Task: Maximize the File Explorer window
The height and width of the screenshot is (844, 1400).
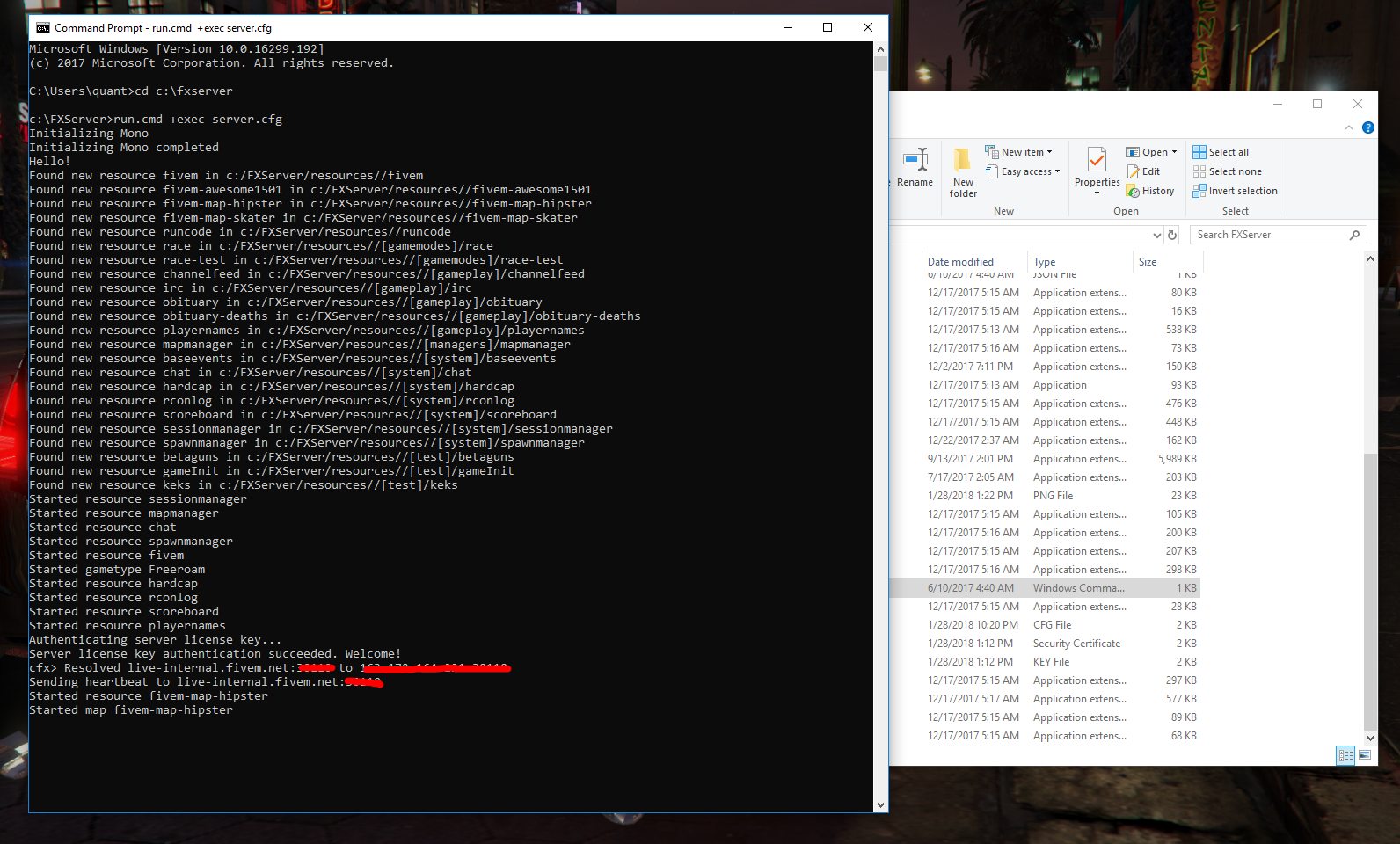Action: 1317,104
